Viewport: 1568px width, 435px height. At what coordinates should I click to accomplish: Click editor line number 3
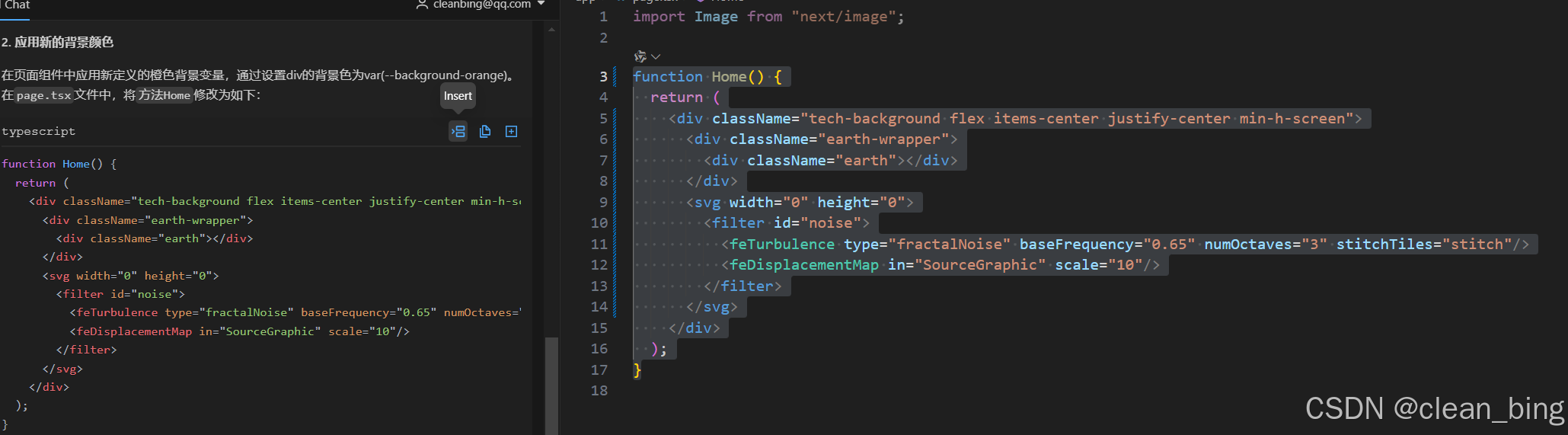point(604,76)
